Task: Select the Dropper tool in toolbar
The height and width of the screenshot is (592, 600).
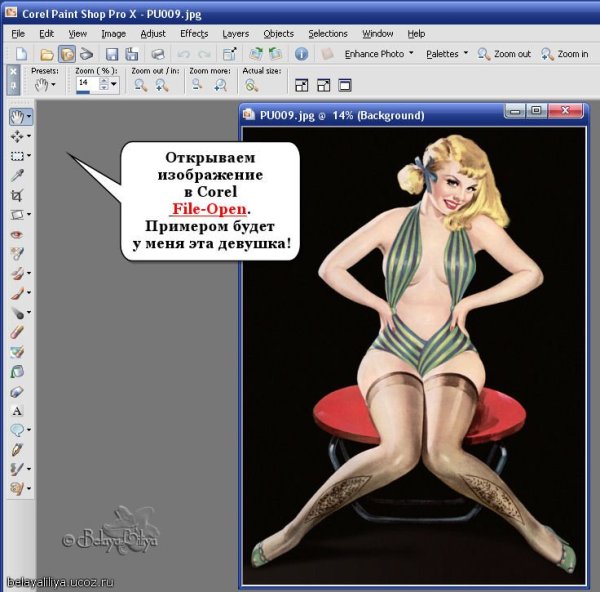Action: coord(17,175)
